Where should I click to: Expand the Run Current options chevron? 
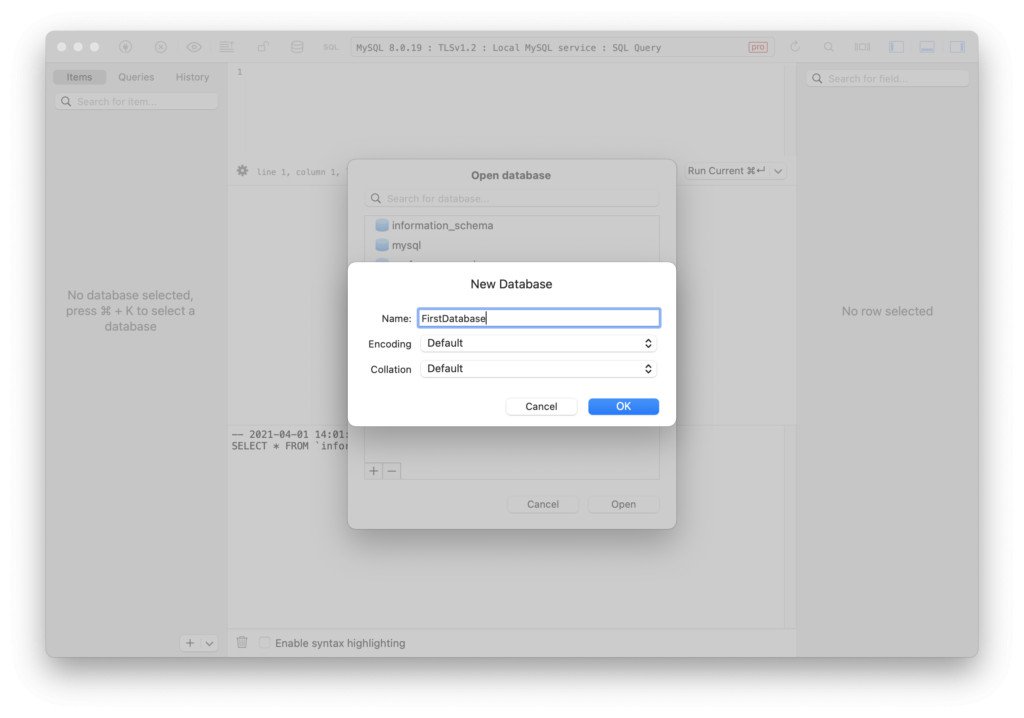click(x=778, y=170)
